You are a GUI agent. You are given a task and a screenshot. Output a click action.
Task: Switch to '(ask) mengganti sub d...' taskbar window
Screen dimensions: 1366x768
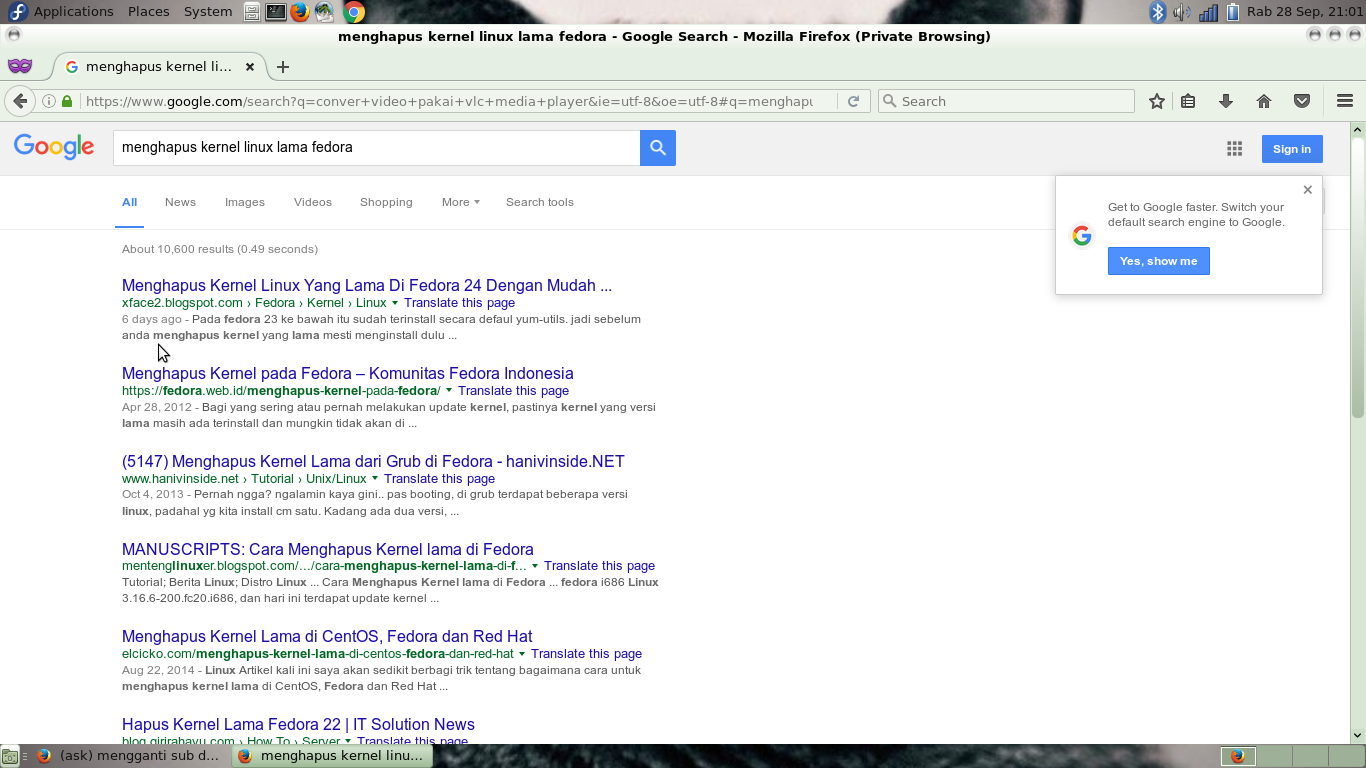128,756
